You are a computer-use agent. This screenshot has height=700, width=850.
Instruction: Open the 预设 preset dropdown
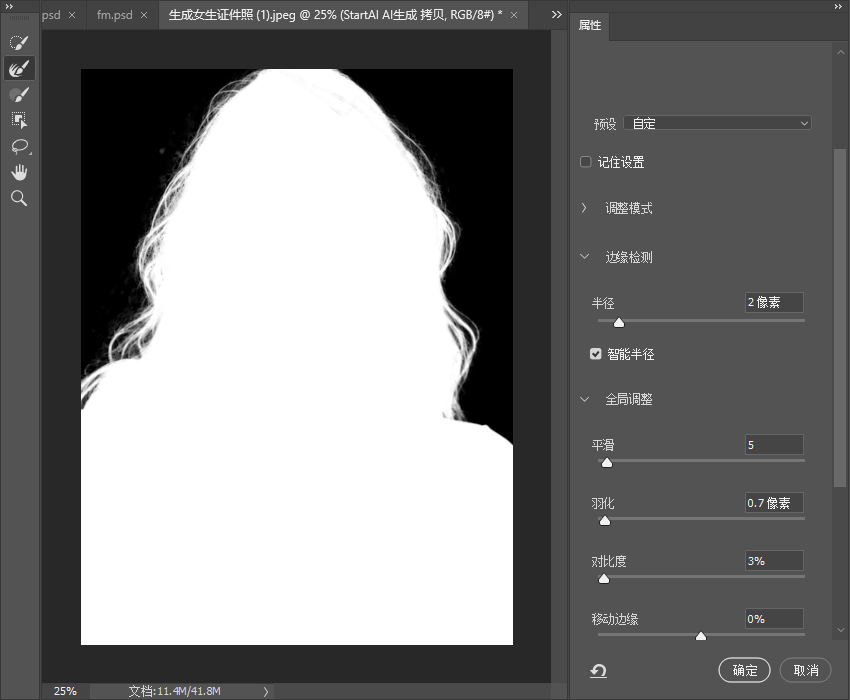[x=717, y=123]
